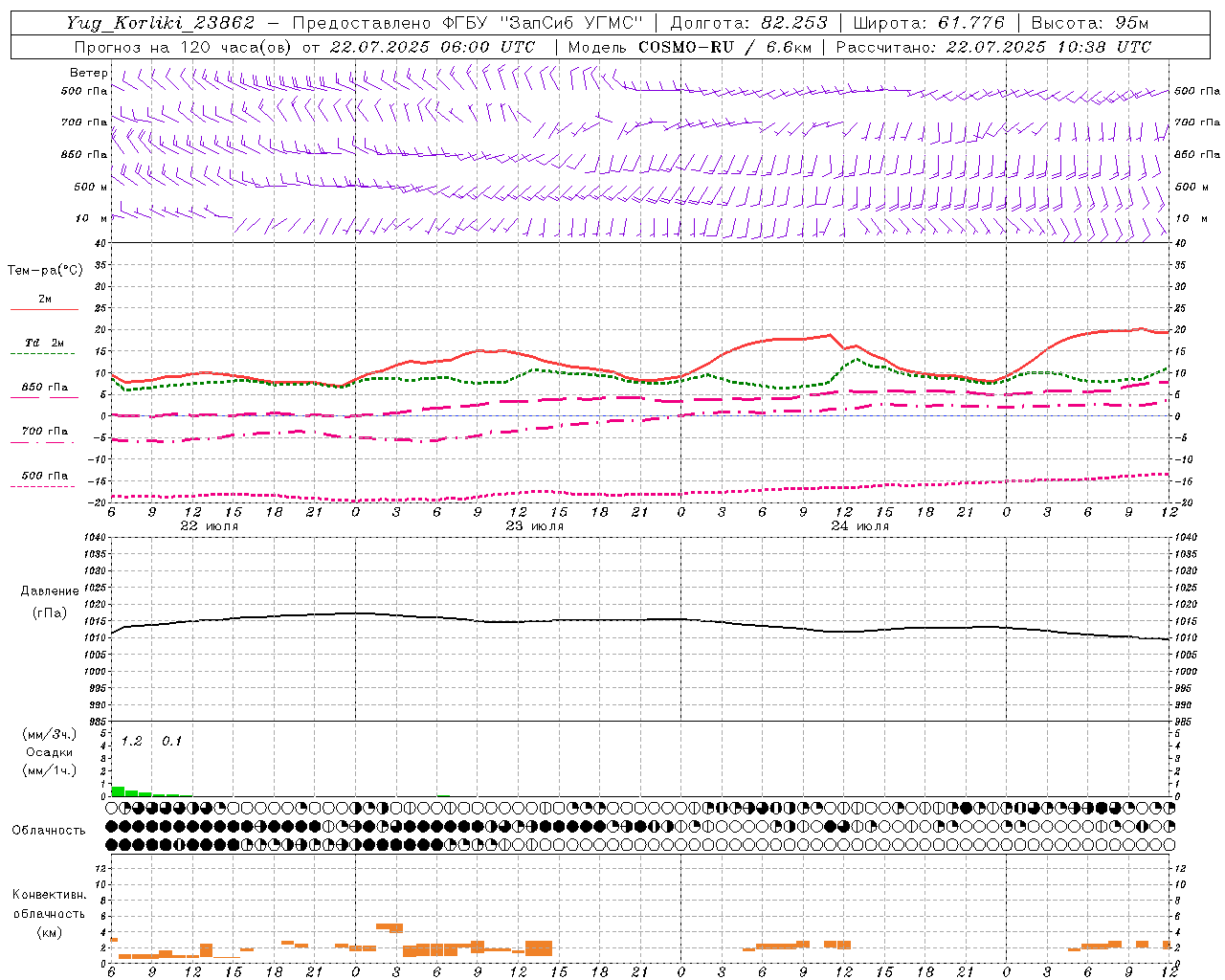Click the Модель COSMO-RU / 6.6км label

[x=689, y=47]
